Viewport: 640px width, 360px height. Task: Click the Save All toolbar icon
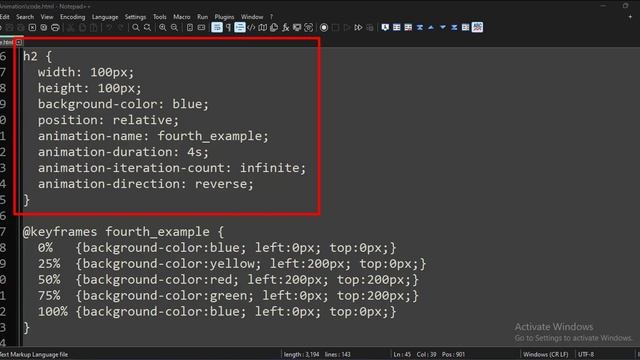click(21, 28)
